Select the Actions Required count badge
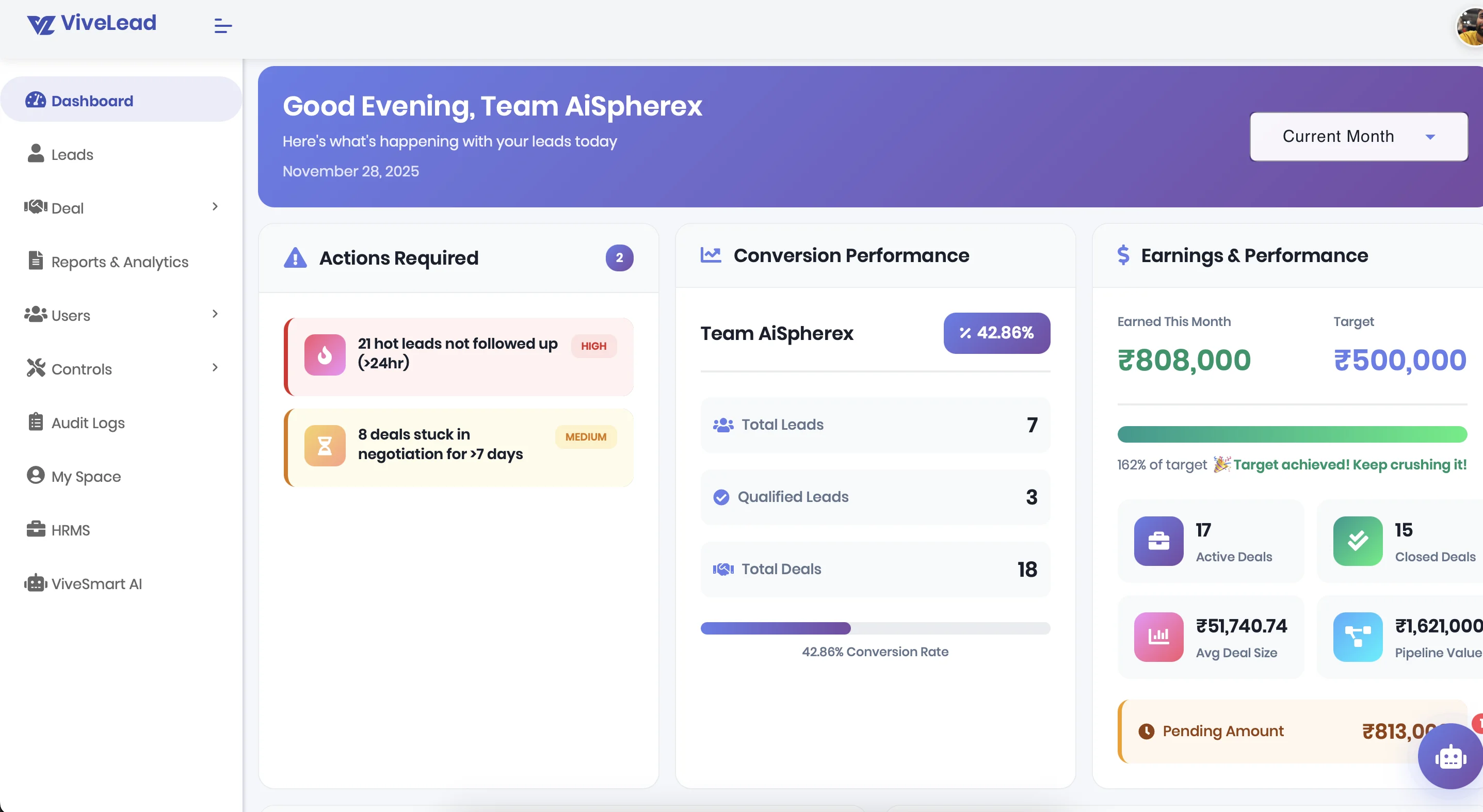 619,258
